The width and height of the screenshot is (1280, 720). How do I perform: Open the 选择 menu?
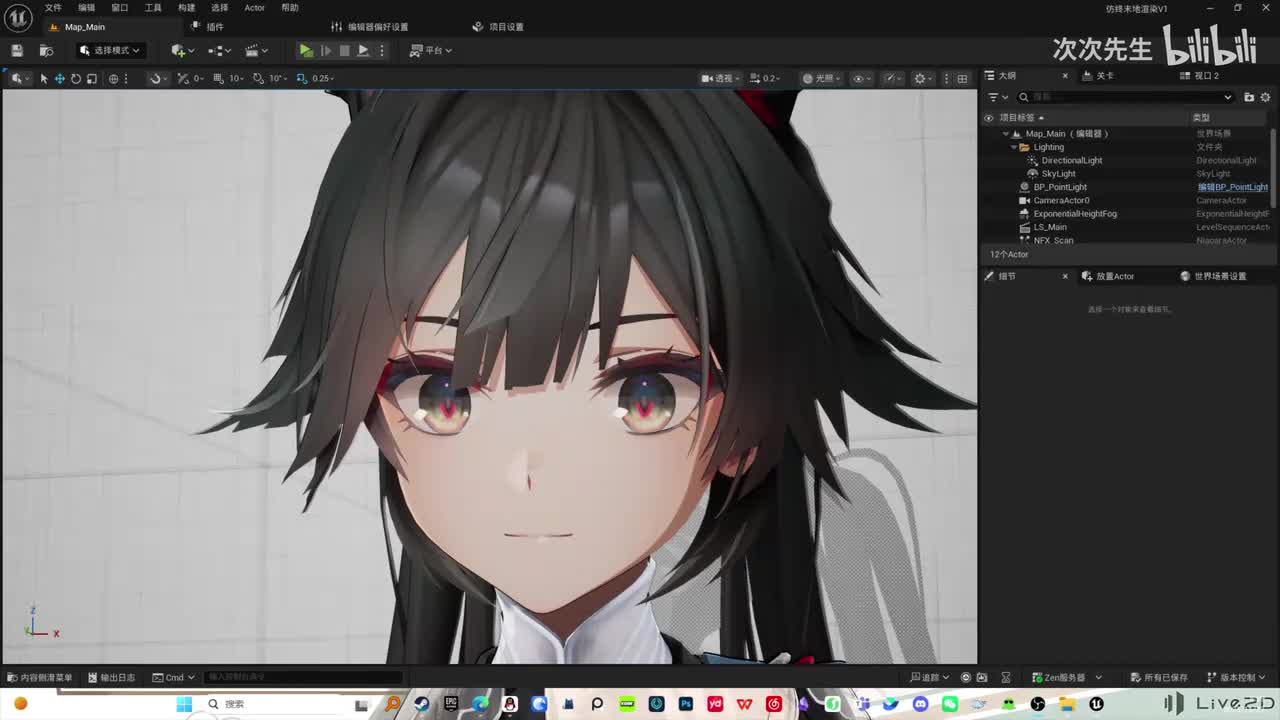point(220,8)
